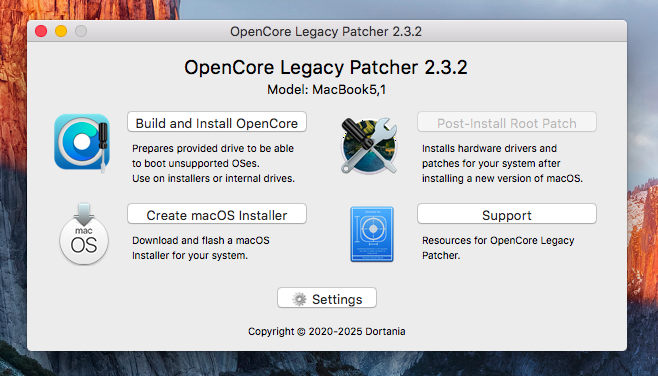Viewport: 658px width, 376px height.
Task: Open Settings with the gear button
Action: pyautogui.click(x=326, y=298)
